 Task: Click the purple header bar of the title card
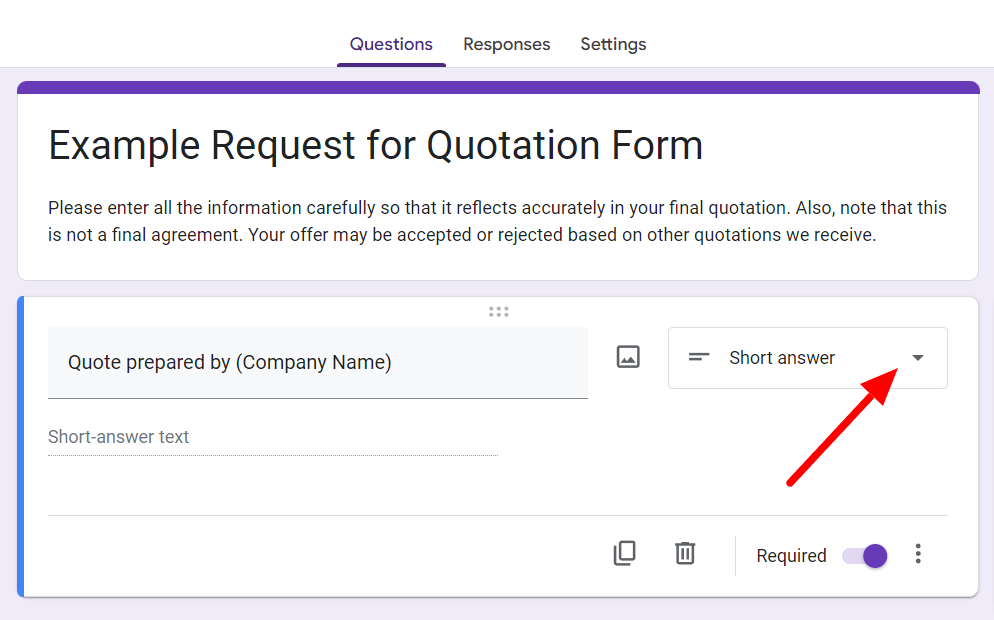pyautogui.click(x=498, y=87)
